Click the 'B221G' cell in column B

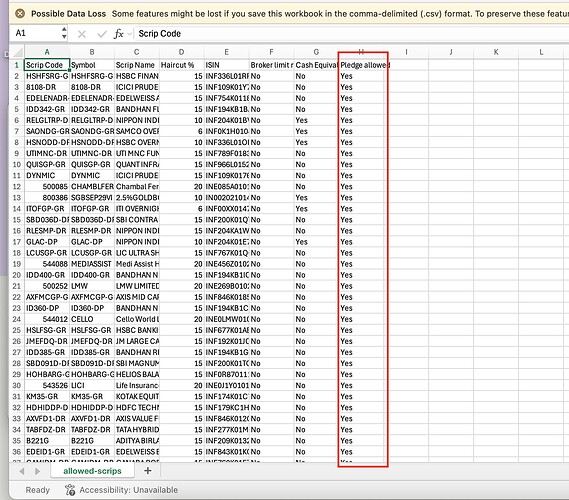(92, 441)
